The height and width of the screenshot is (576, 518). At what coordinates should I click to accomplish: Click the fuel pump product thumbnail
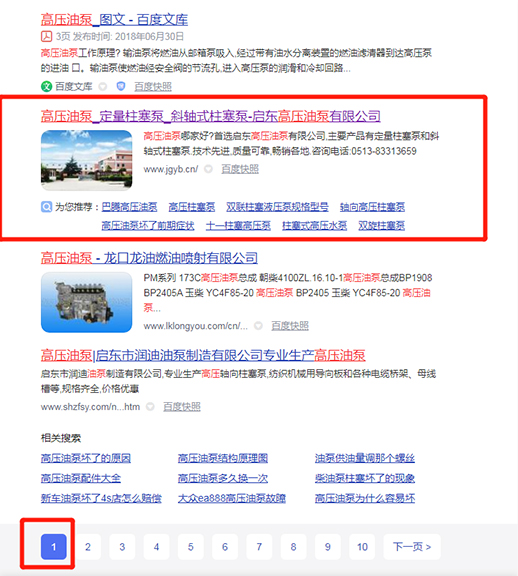(86, 302)
